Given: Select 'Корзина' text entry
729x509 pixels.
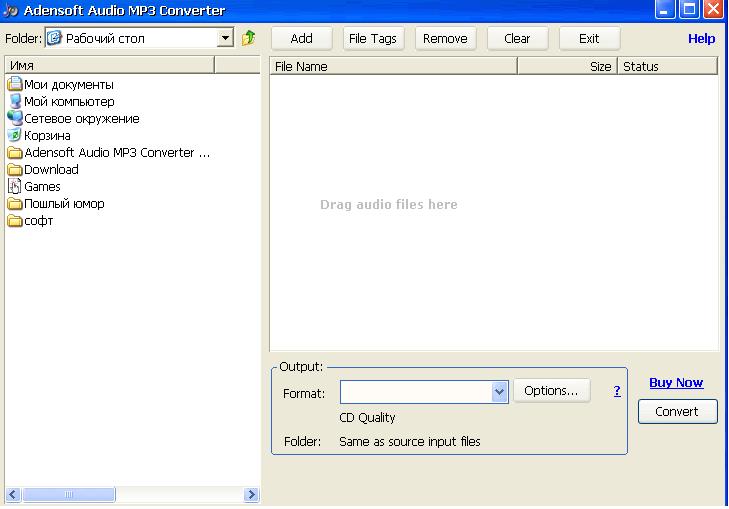Looking at the screenshot, I should point(47,136).
